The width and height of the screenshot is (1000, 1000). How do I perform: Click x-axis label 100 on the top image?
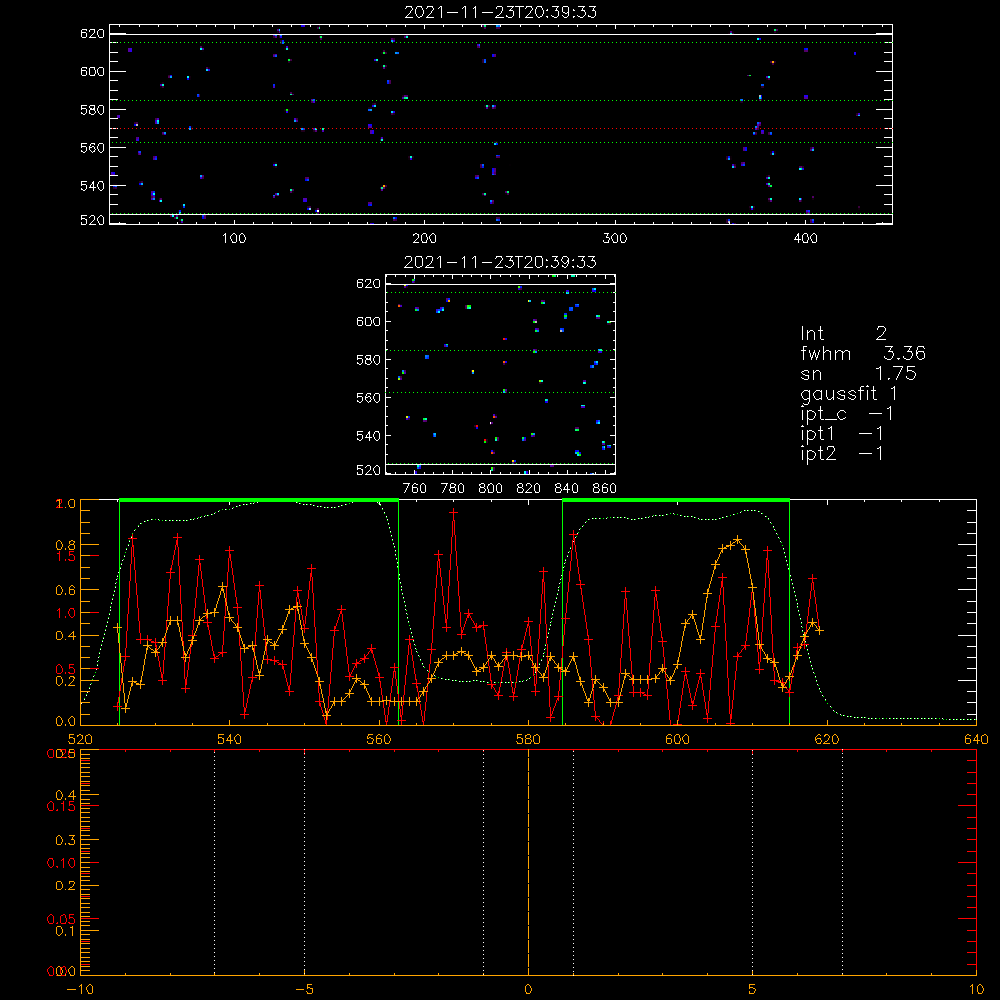(234, 239)
